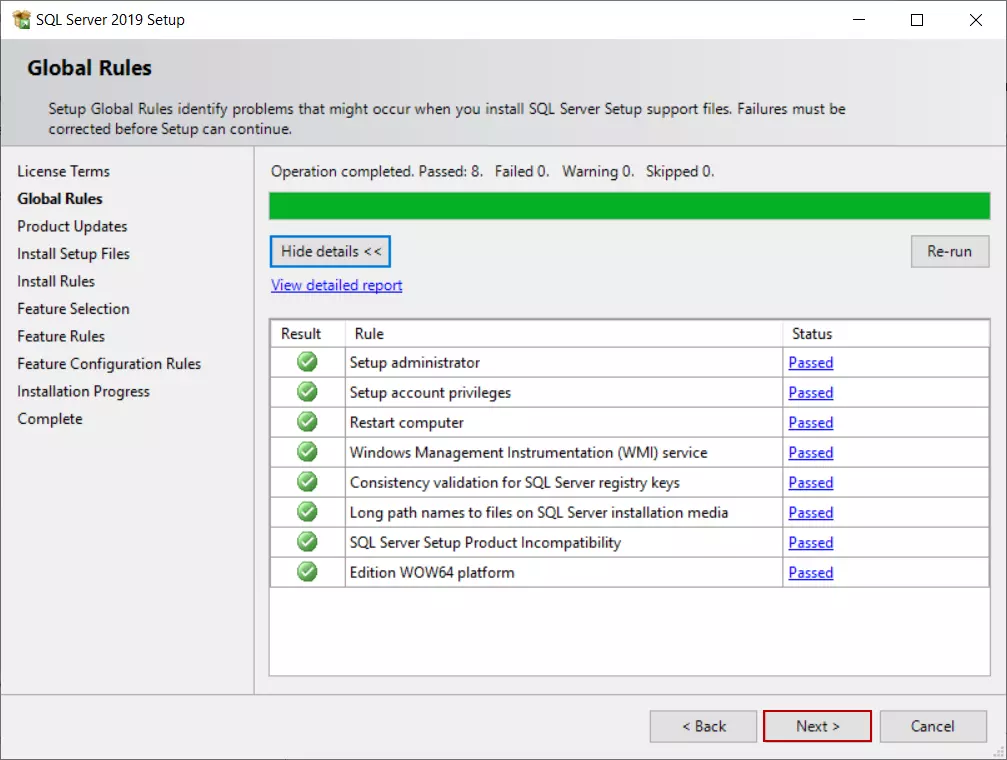The height and width of the screenshot is (760, 1007).
Task: Maximize the SQL Server 2019 Setup window
Action: [917, 20]
